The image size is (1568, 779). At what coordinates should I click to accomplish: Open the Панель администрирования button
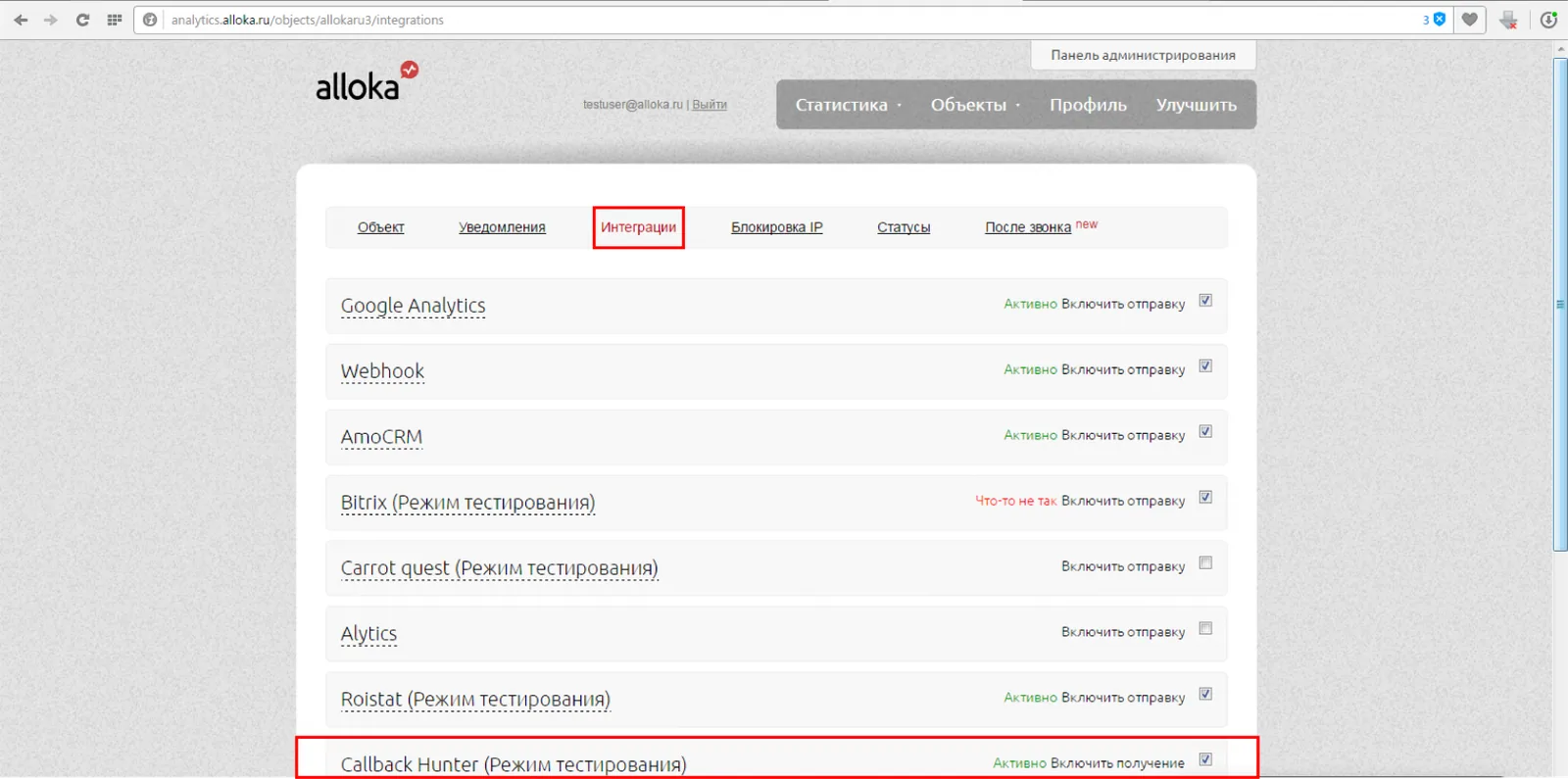click(x=1143, y=55)
